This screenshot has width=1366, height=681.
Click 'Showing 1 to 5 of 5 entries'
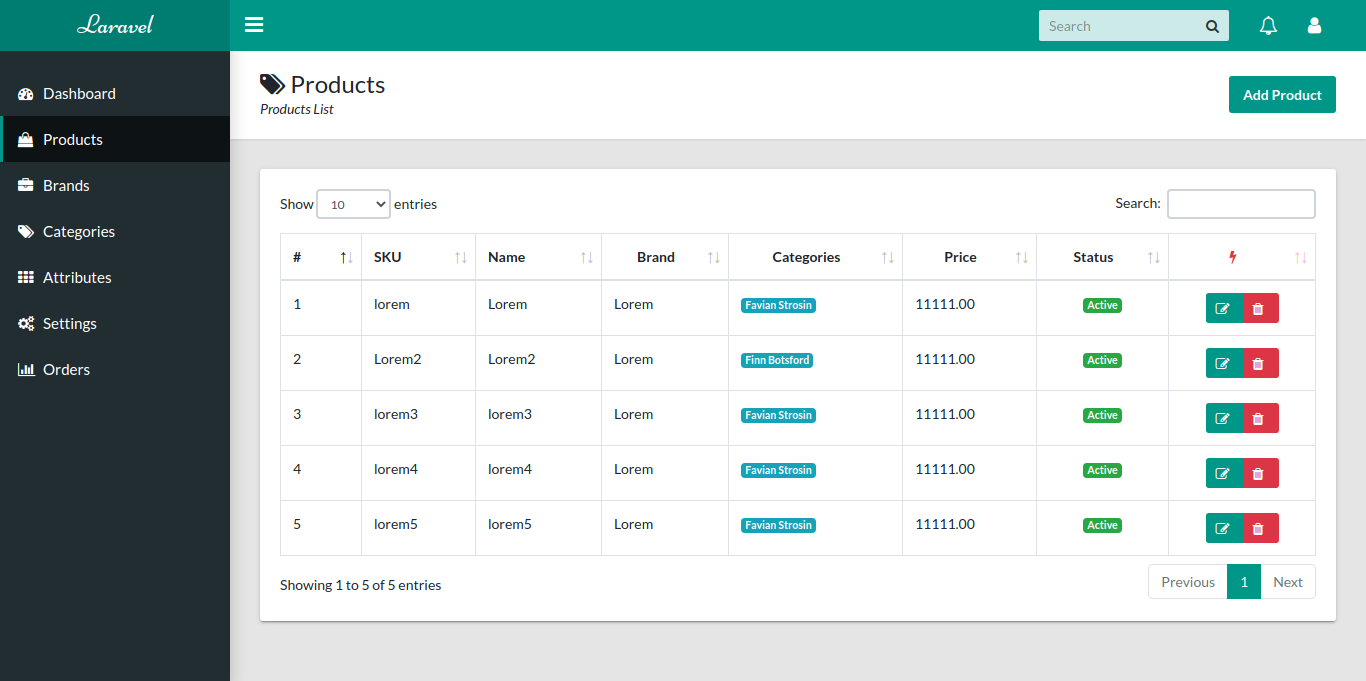(x=360, y=585)
